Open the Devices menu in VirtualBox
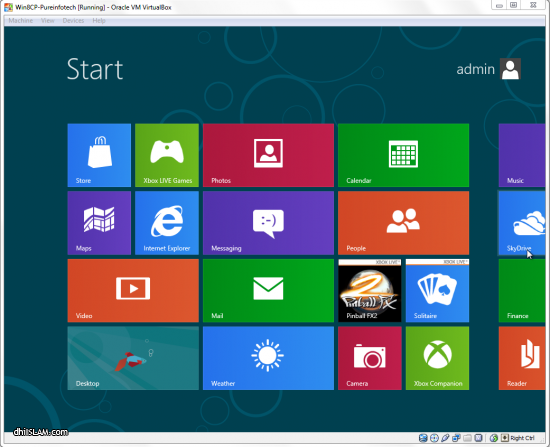 tap(73, 21)
